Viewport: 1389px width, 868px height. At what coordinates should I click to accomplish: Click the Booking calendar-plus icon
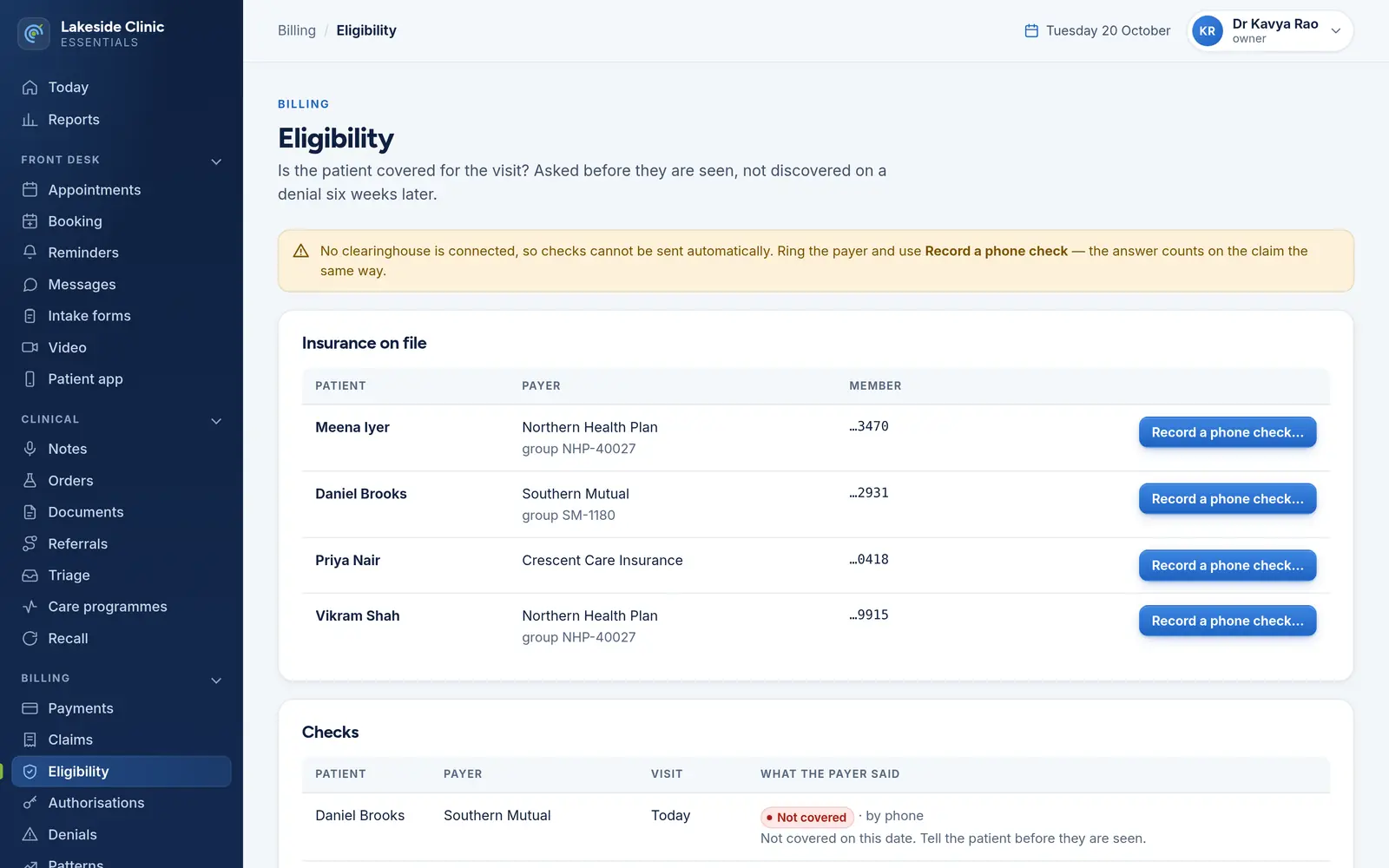pos(30,221)
